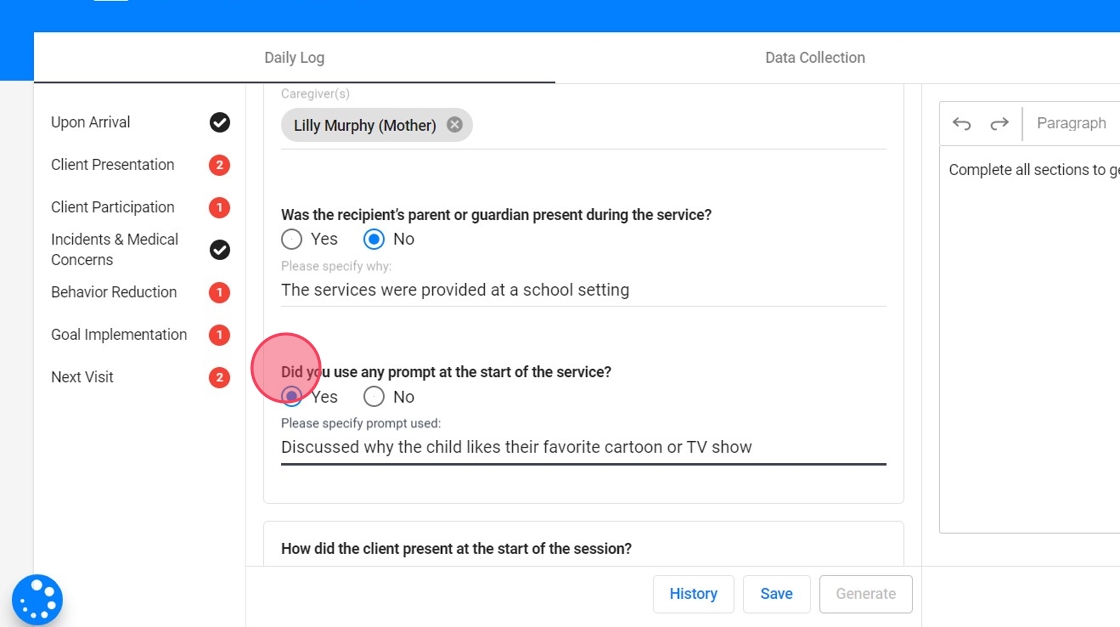The height and width of the screenshot is (627, 1120).
Task: Click the Incidents & Medical Concerns checkmark
Action: click(220, 249)
